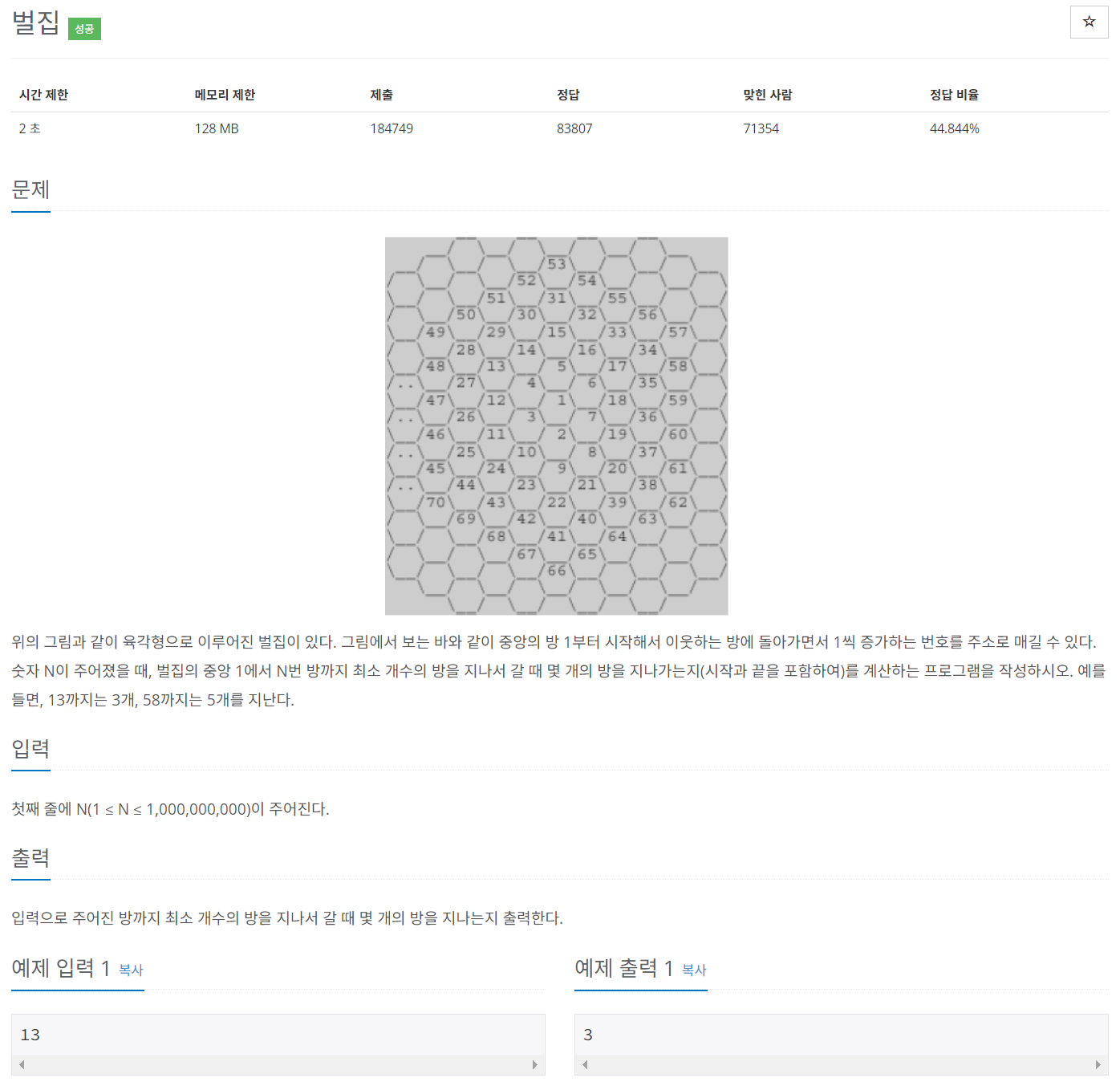Image resolution: width=1120 pixels, height=1086 pixels.
Task: Click the 입력 section heading
Action: point(30,749)
